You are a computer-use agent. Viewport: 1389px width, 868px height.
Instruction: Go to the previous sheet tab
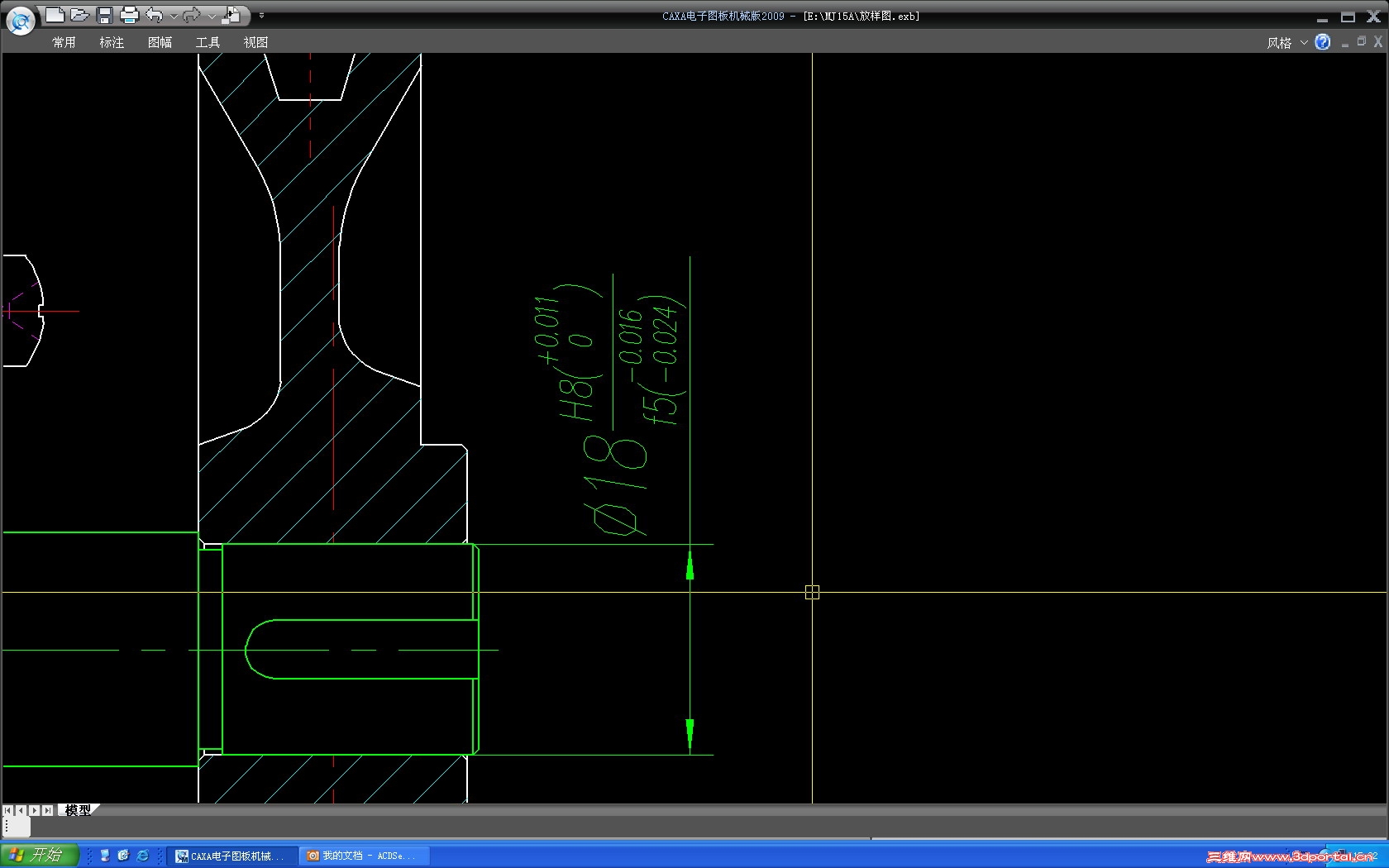(21, 810)
